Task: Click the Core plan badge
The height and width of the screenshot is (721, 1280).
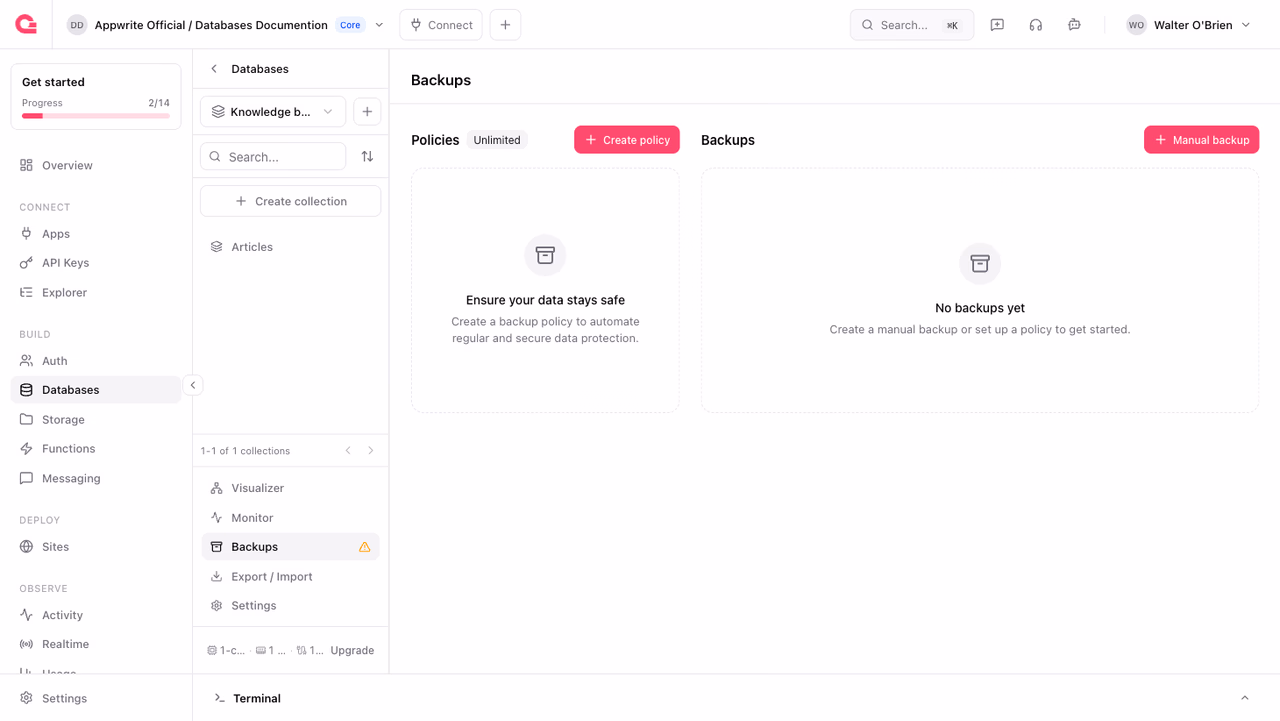Action: point(350,25)
